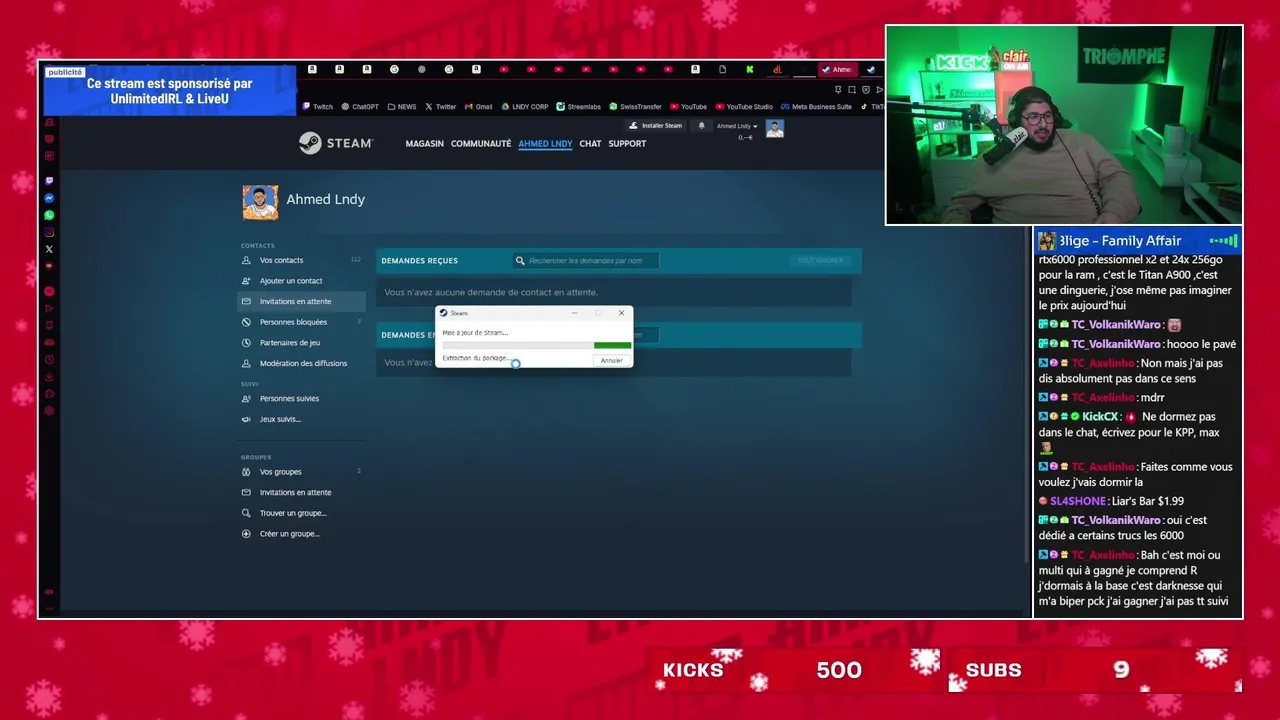The image size is (1280, 720).
Task: Click the Steam update progress bar
Action: pos(537,345)
